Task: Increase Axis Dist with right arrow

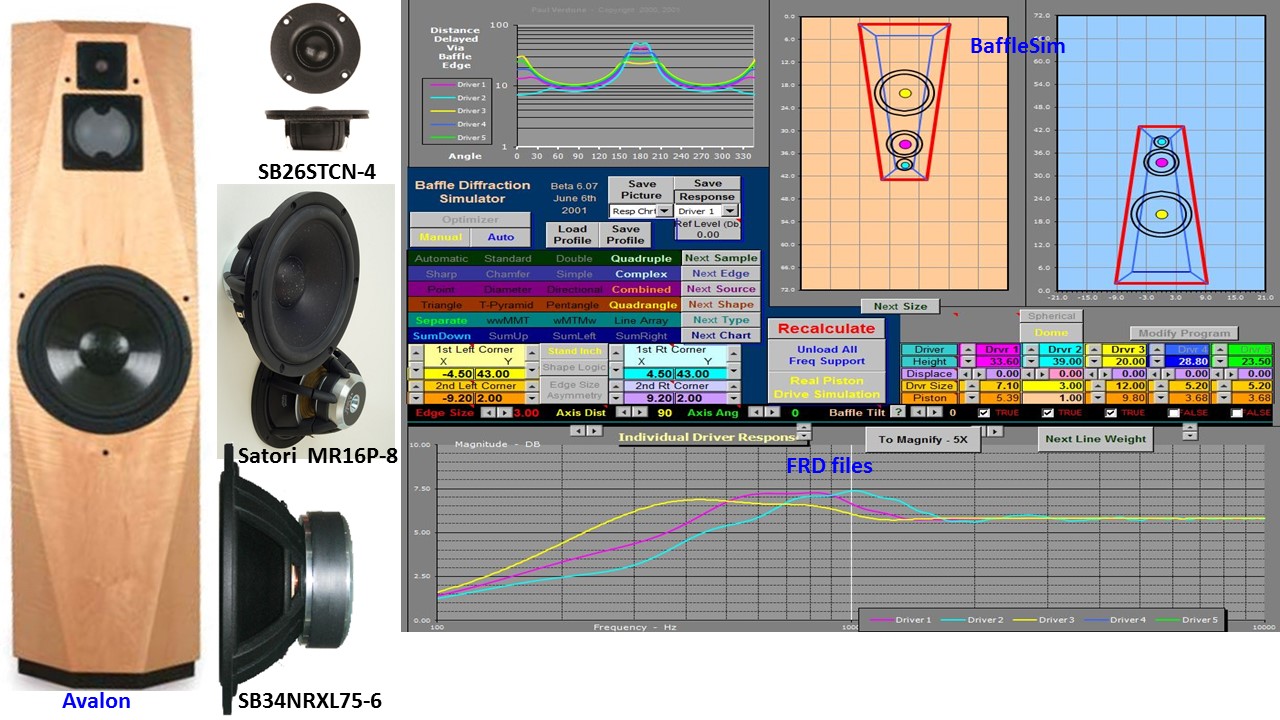Action: click(x=640, y=412)
